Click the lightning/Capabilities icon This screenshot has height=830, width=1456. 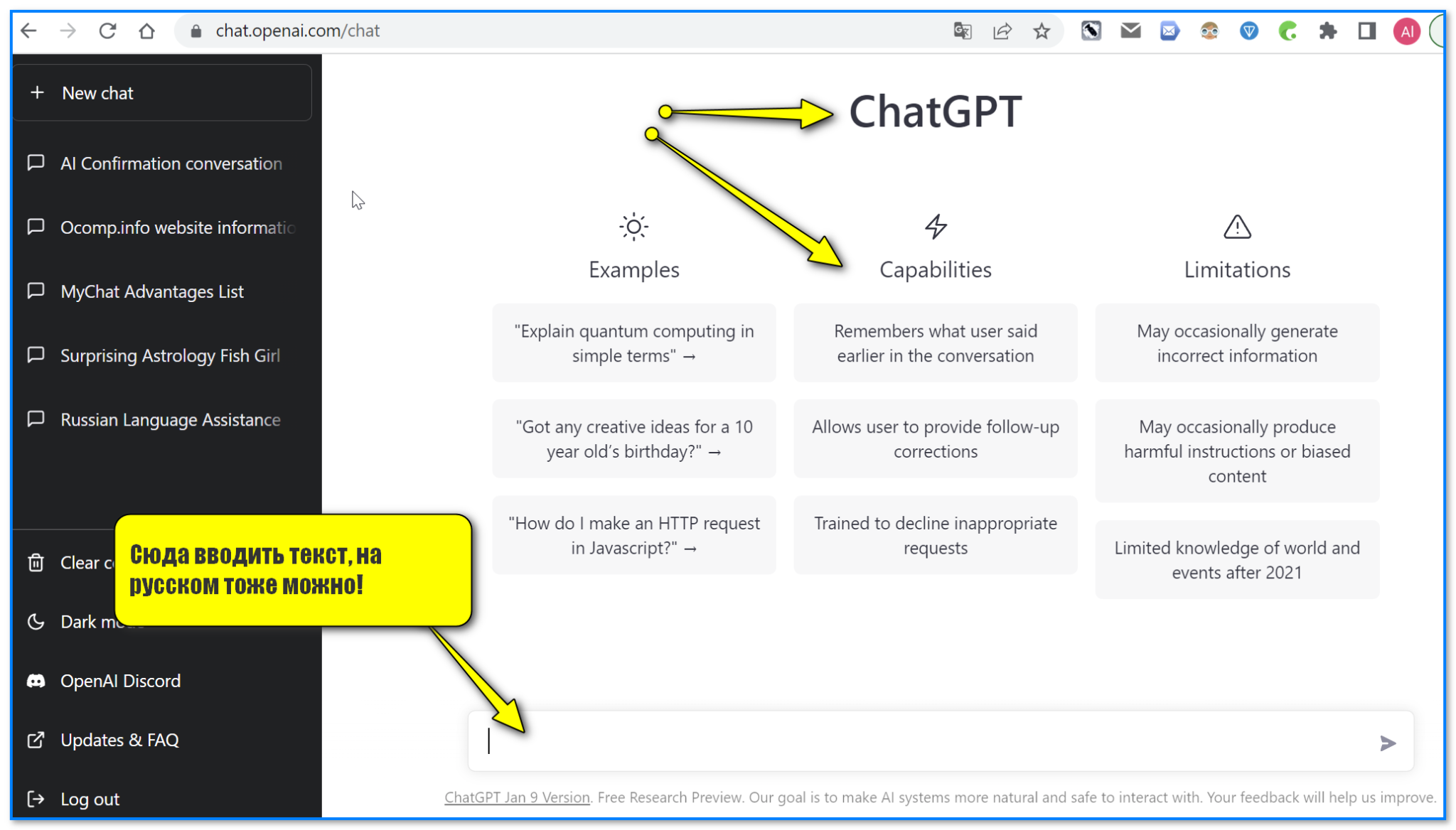[x=935, y=224]
